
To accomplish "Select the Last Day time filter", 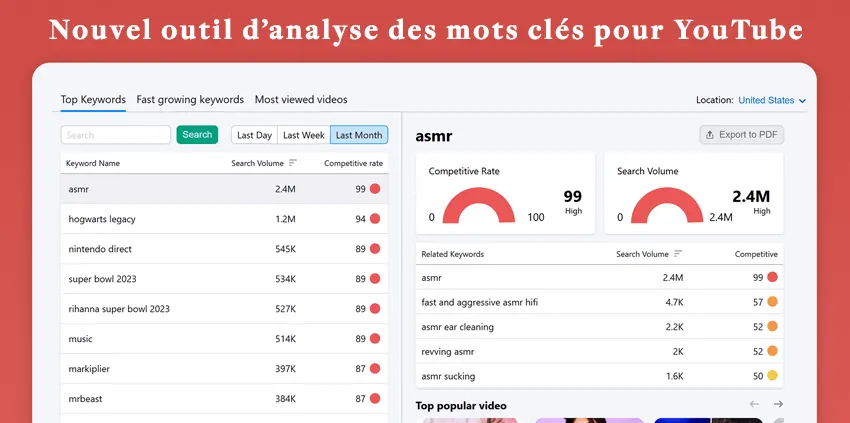I will (254, 135).
